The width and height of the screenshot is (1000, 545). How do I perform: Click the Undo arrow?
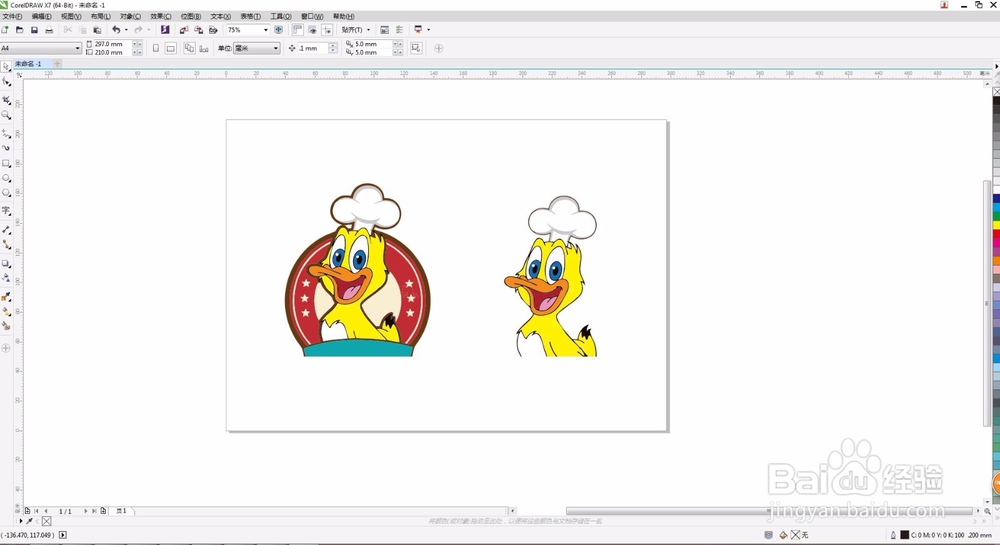[116, 29]
